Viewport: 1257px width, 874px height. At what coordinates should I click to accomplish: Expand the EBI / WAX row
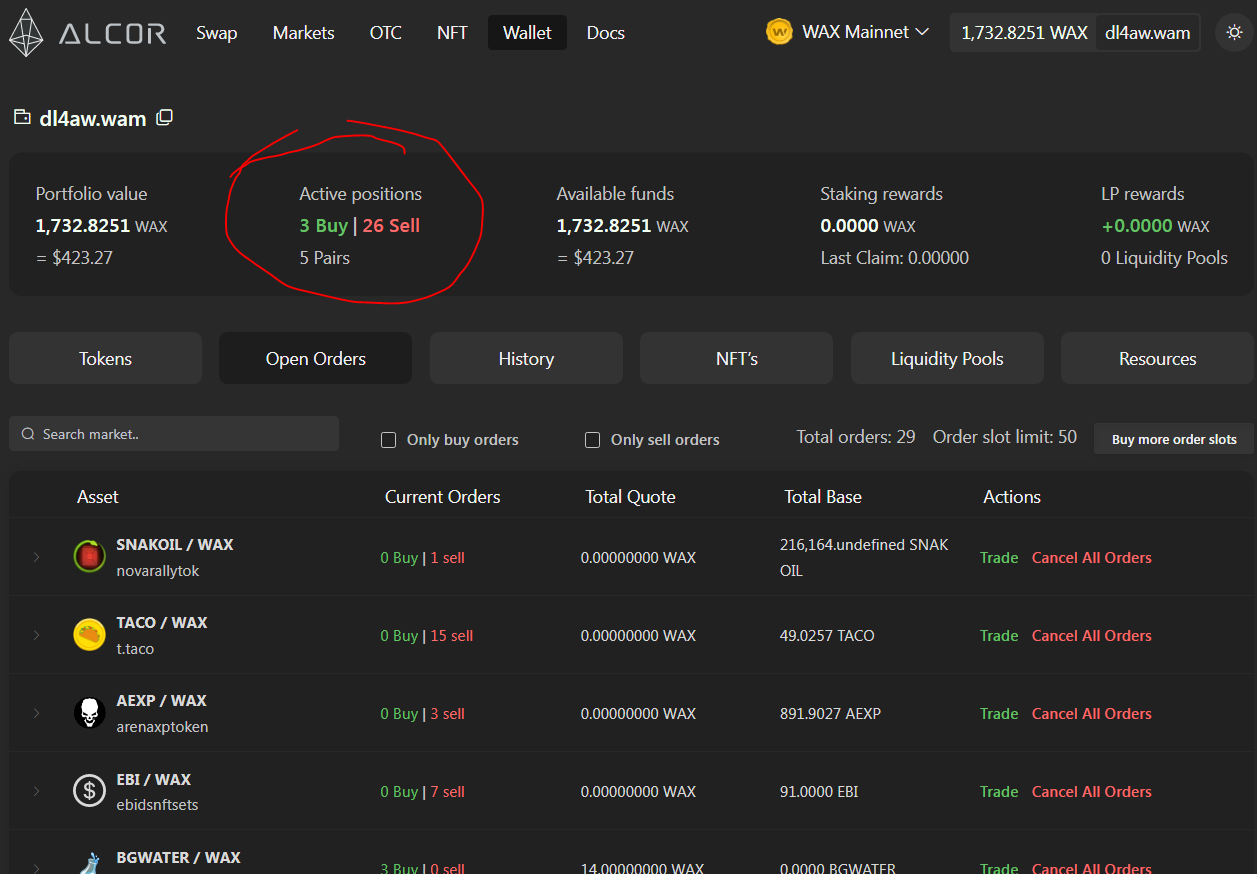click(x=36, y=791)
